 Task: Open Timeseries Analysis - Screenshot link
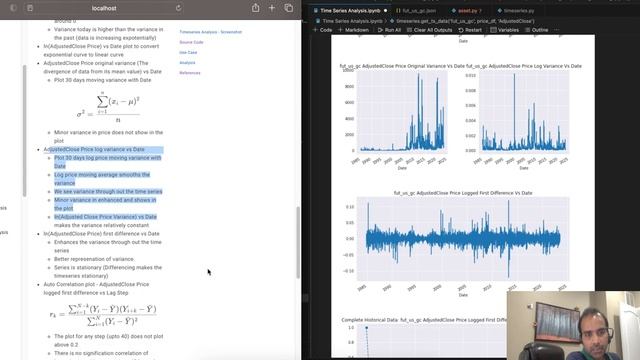(x=211, y=32)
